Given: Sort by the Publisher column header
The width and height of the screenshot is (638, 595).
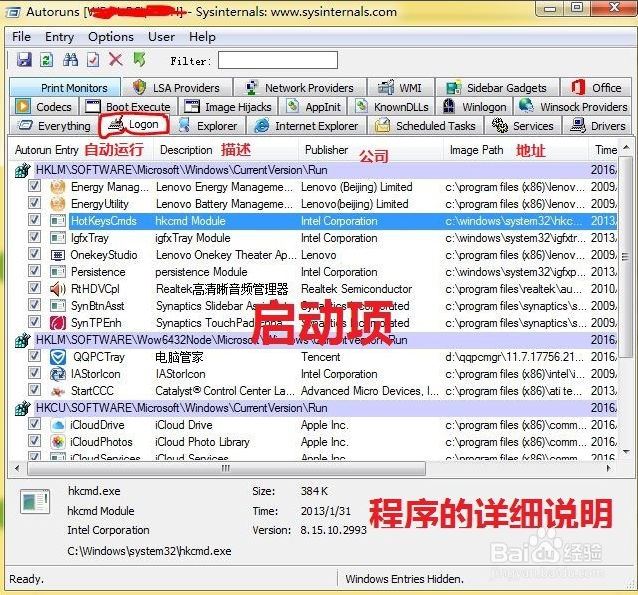Looking at the screenshot, I should 371,150.
